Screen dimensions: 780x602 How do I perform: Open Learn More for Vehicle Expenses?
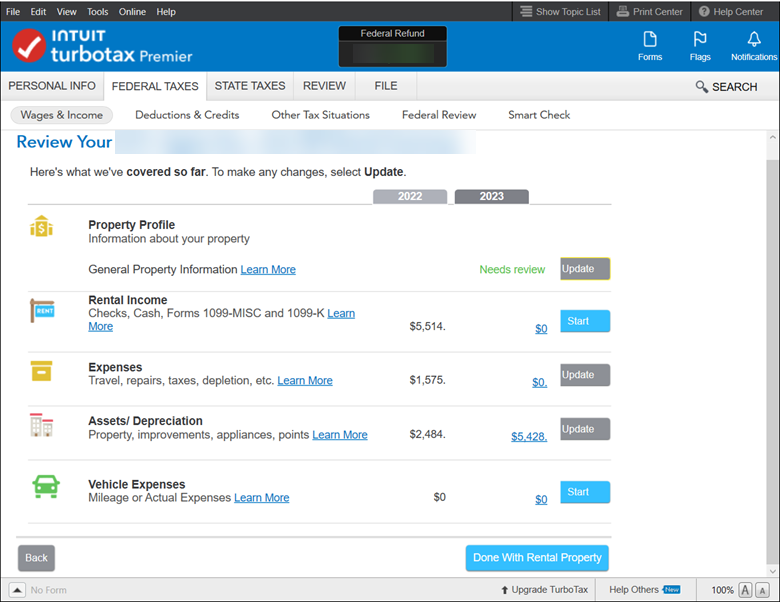click(x=262, y=498)
